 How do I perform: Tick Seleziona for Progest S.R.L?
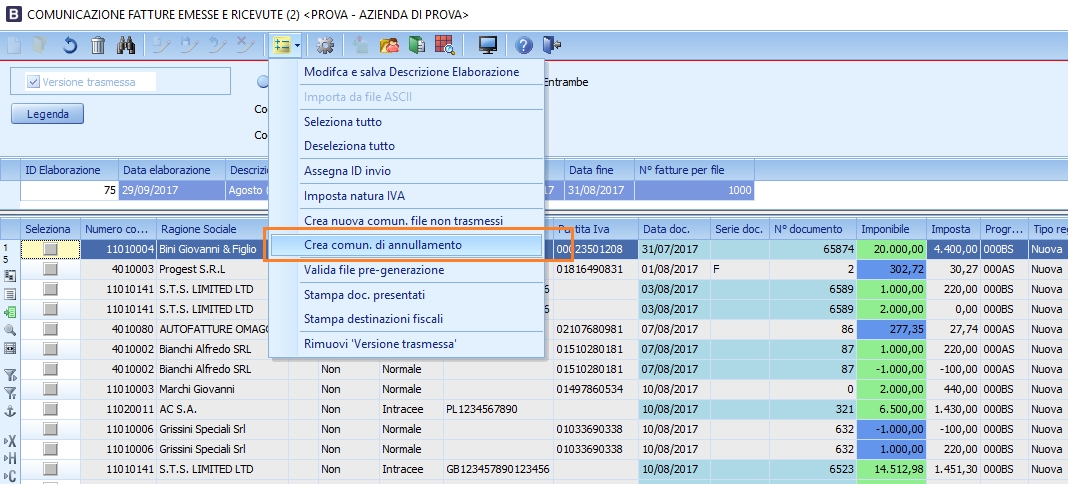(50, 270)
